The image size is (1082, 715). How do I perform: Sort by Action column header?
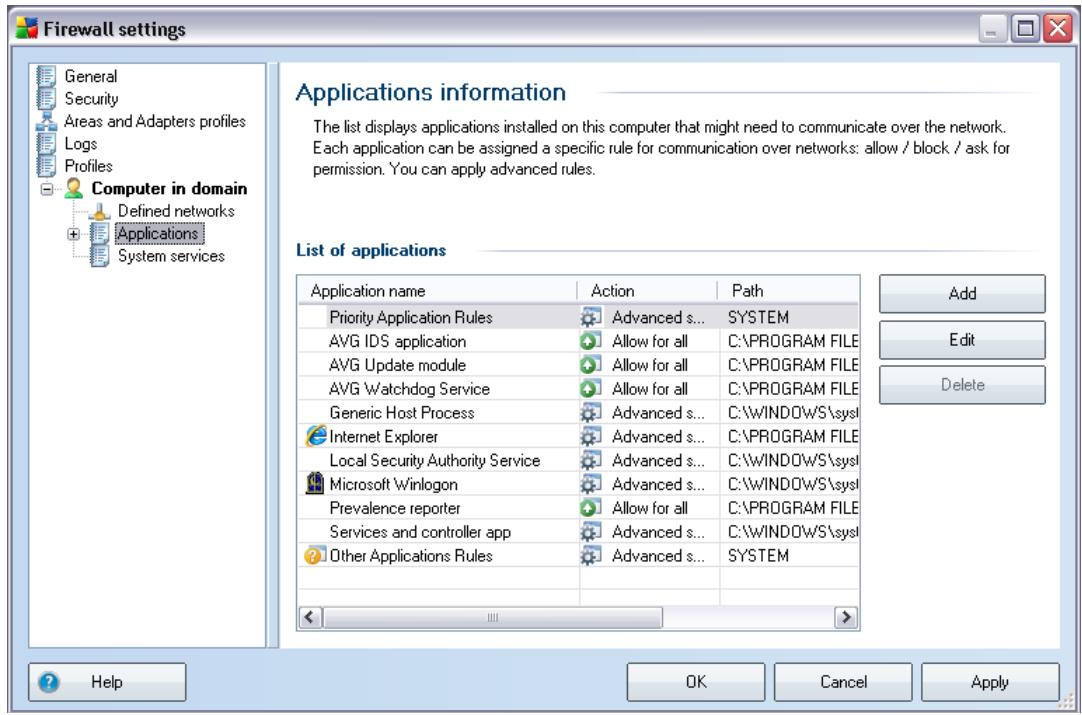[648, 291]
